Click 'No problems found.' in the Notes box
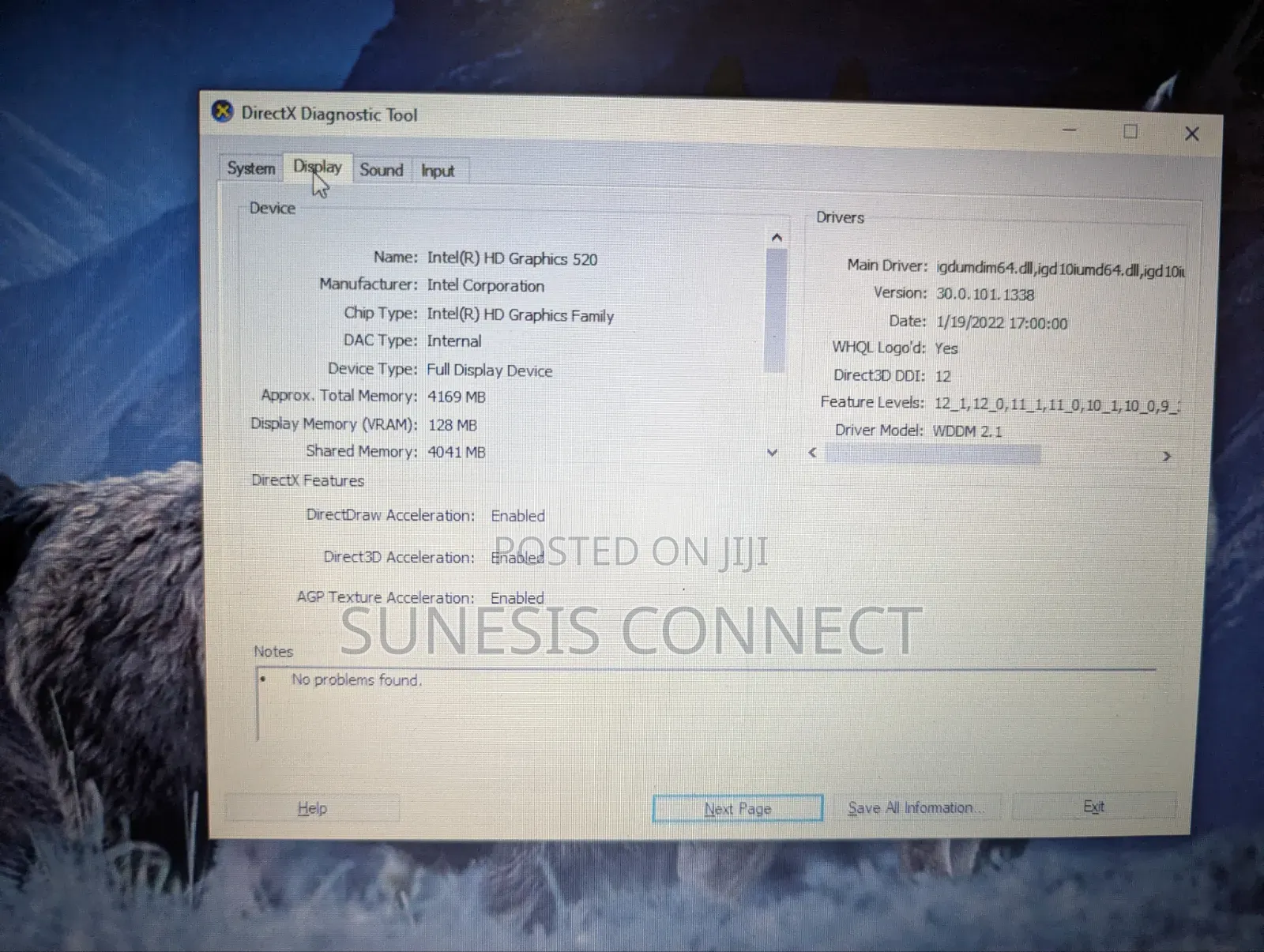This screenshot has width=1264, height=952. [356, 680]
